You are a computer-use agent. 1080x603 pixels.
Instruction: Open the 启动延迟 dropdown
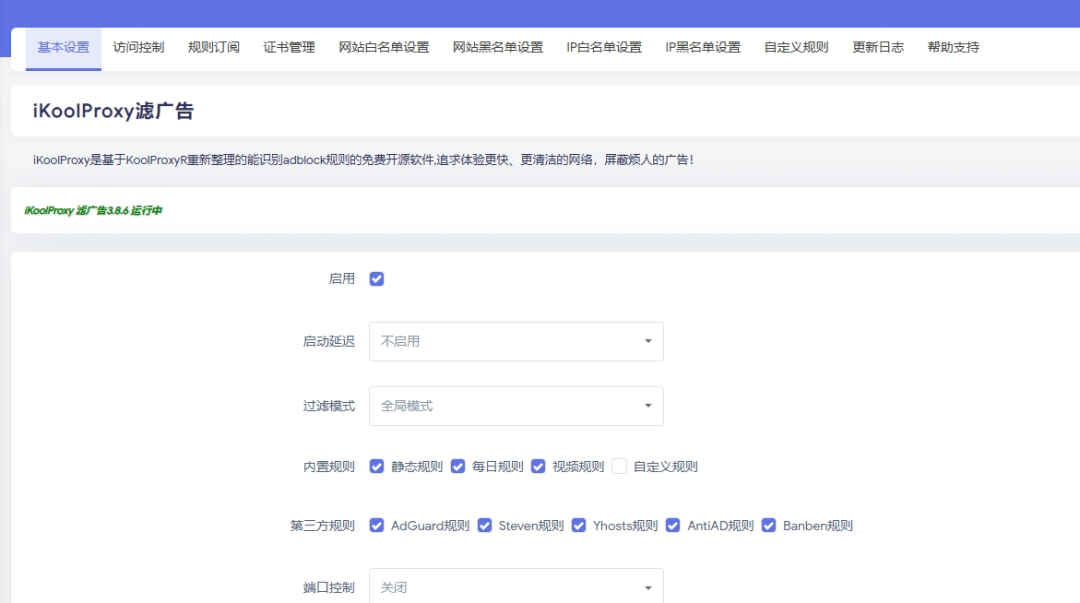[x=516, y=341]
